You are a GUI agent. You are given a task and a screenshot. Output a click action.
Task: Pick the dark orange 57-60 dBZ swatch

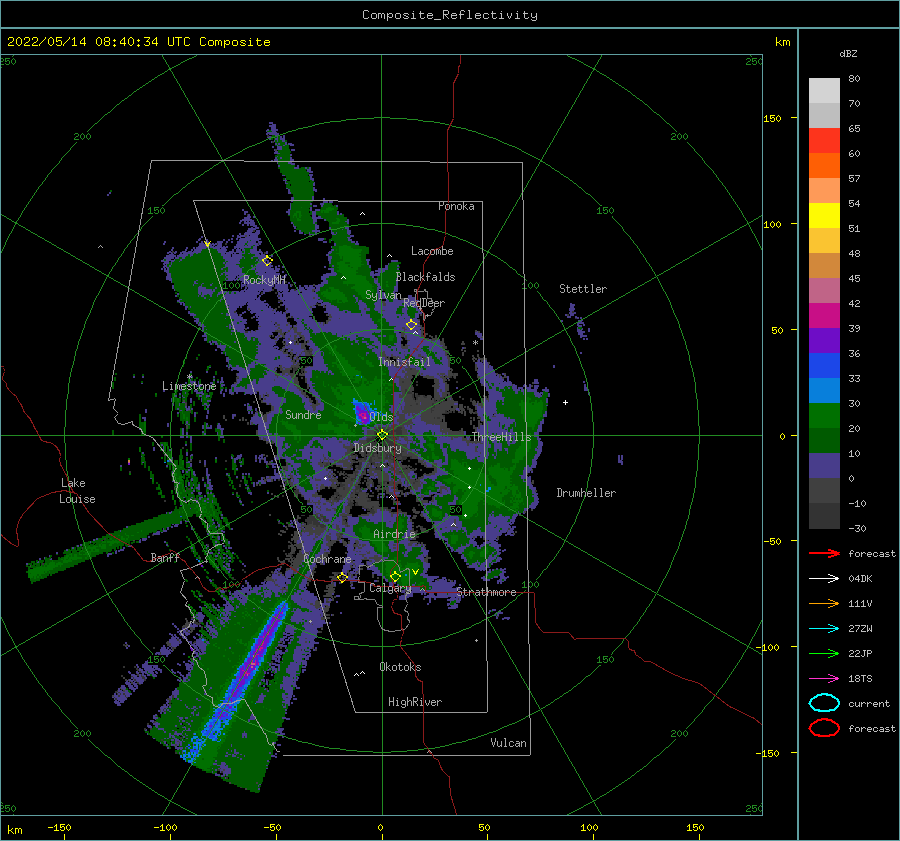(x=824, y=165)
